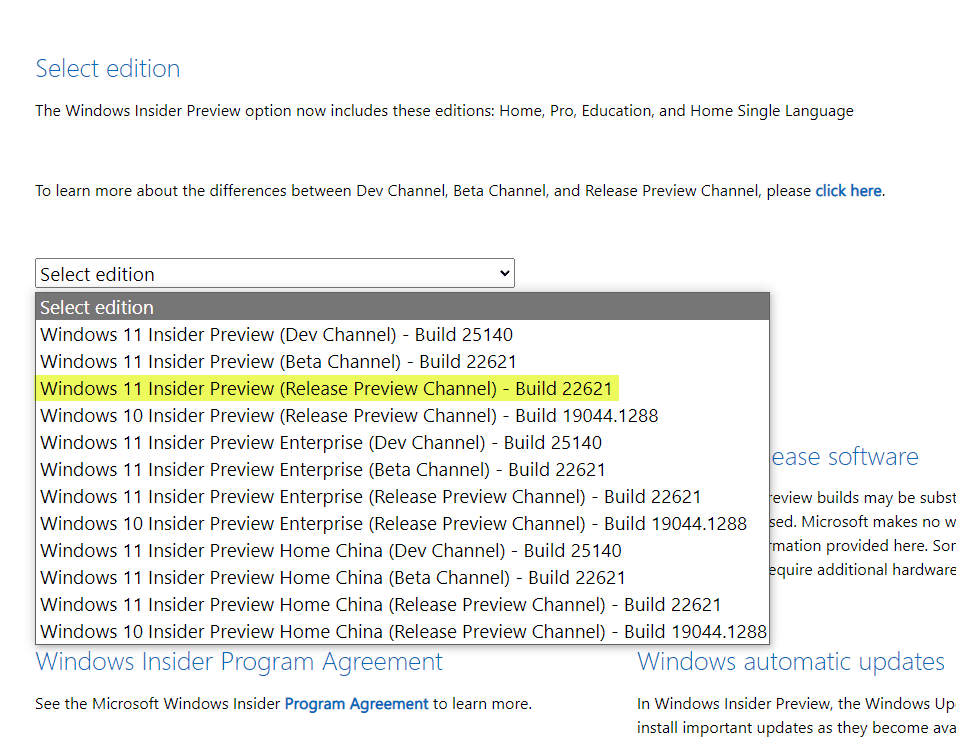Image resolution: width=956 pixels, height=738 pixels.
Task: Click the Windows automatic updates heading
Action: pyautogui.click(x=790, y=661)
